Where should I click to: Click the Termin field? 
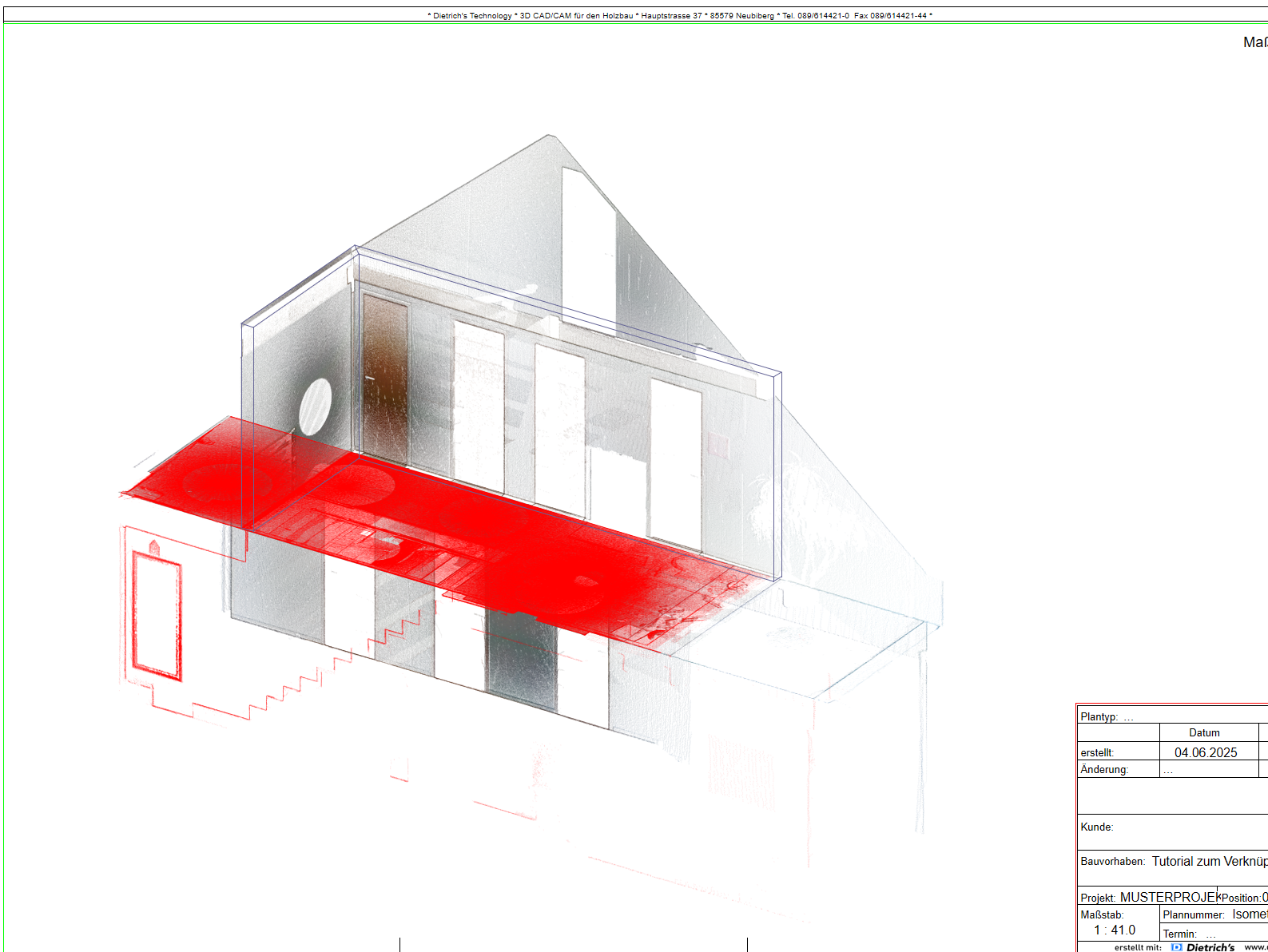click(x=1179, y=934)
